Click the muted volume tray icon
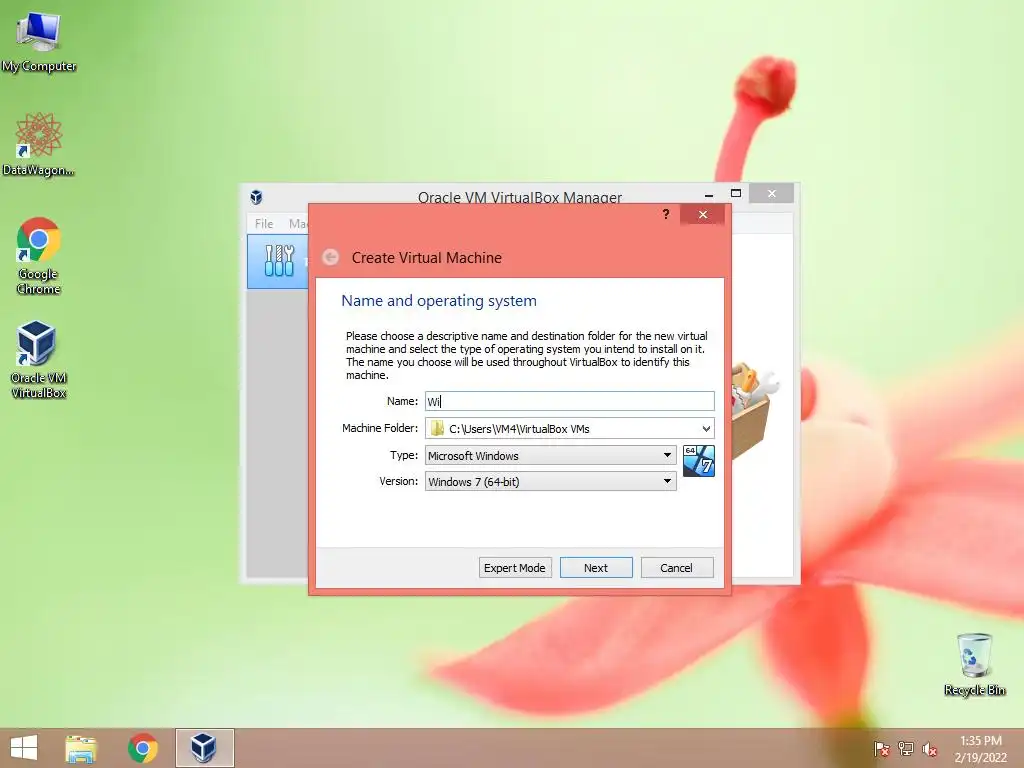The width and height of the screenshot is (1024, 768). pyautogui.click(x=930, y=749)
